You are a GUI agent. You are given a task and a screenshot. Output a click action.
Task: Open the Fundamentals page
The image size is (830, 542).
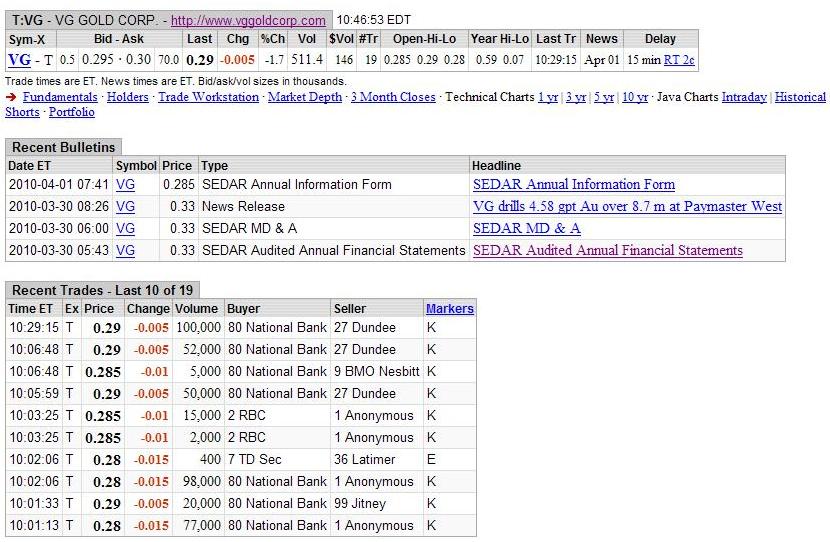coord(60,97)
